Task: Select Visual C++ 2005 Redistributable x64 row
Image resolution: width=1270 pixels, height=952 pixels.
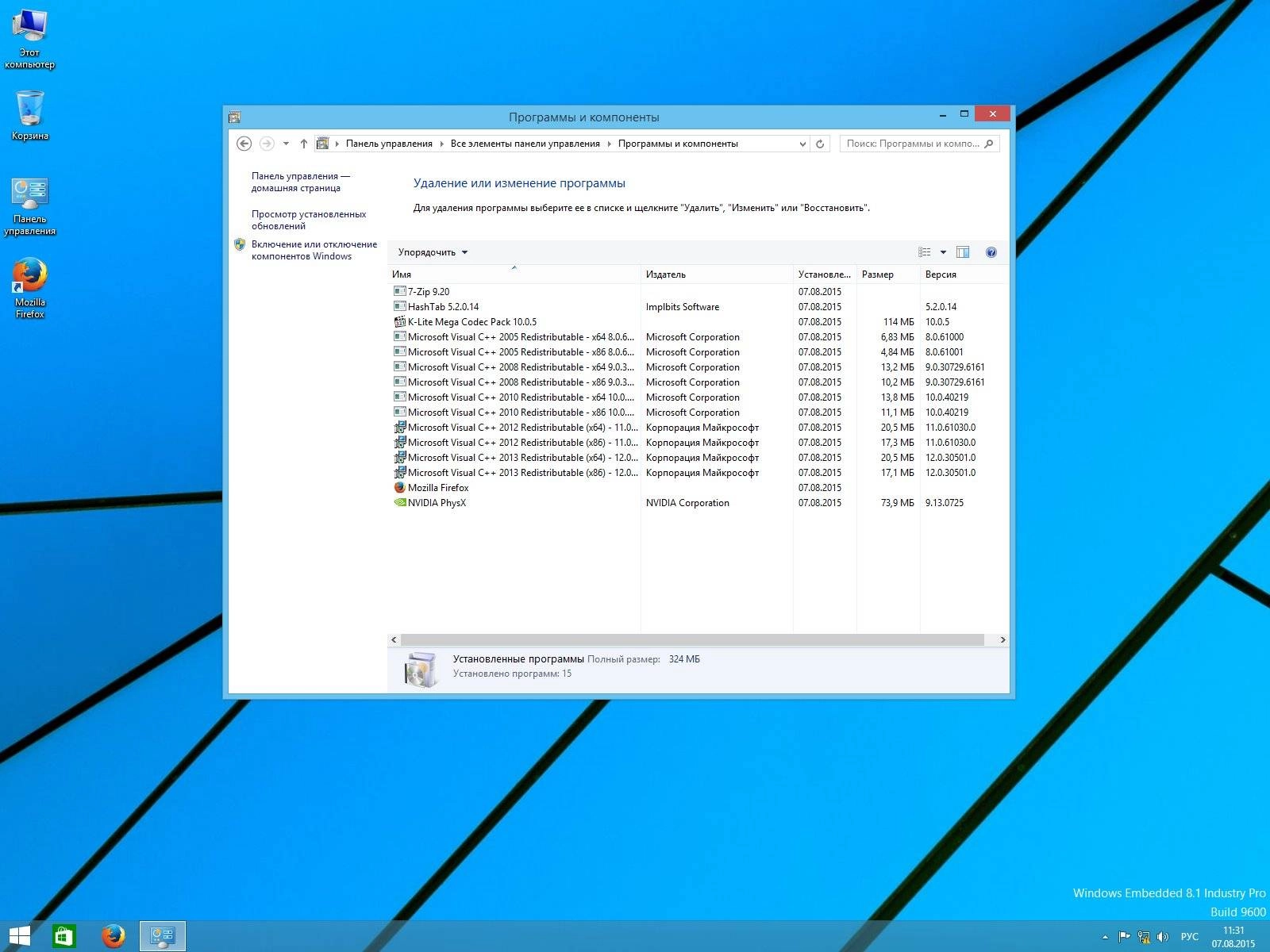Action: (697, 336)
